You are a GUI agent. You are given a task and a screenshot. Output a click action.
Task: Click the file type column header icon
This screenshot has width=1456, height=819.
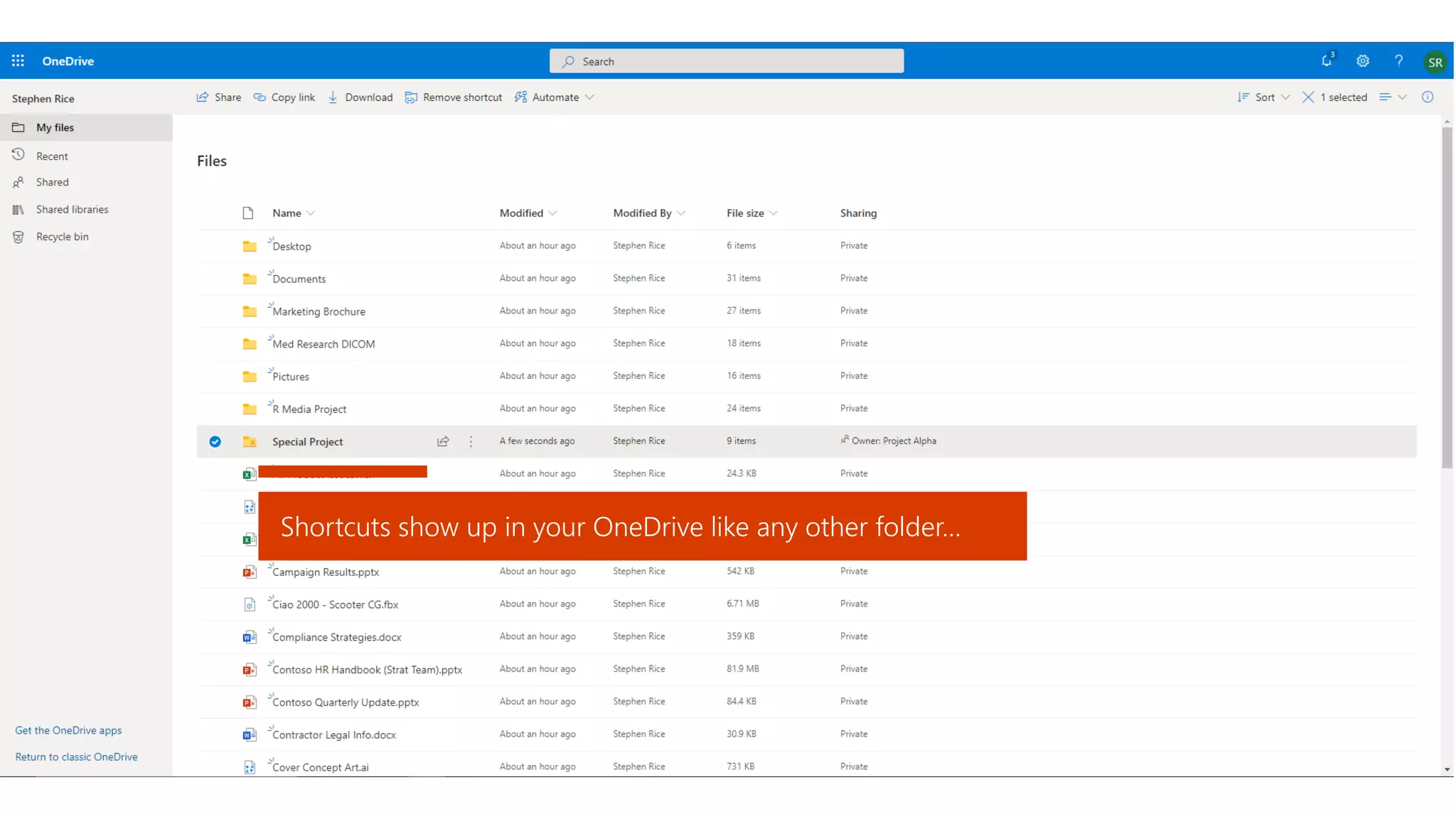click(247, 213)
